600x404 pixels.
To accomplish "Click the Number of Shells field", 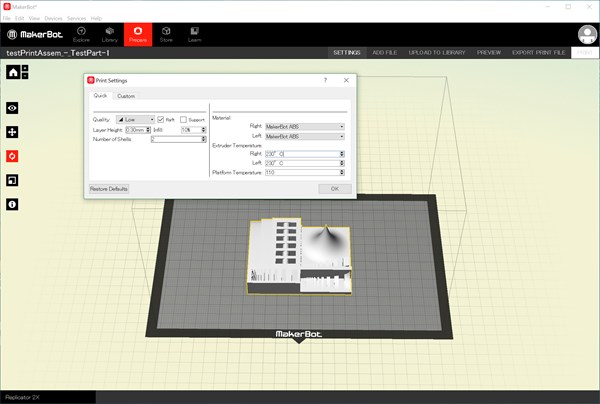I will click(x=176, y=139).
